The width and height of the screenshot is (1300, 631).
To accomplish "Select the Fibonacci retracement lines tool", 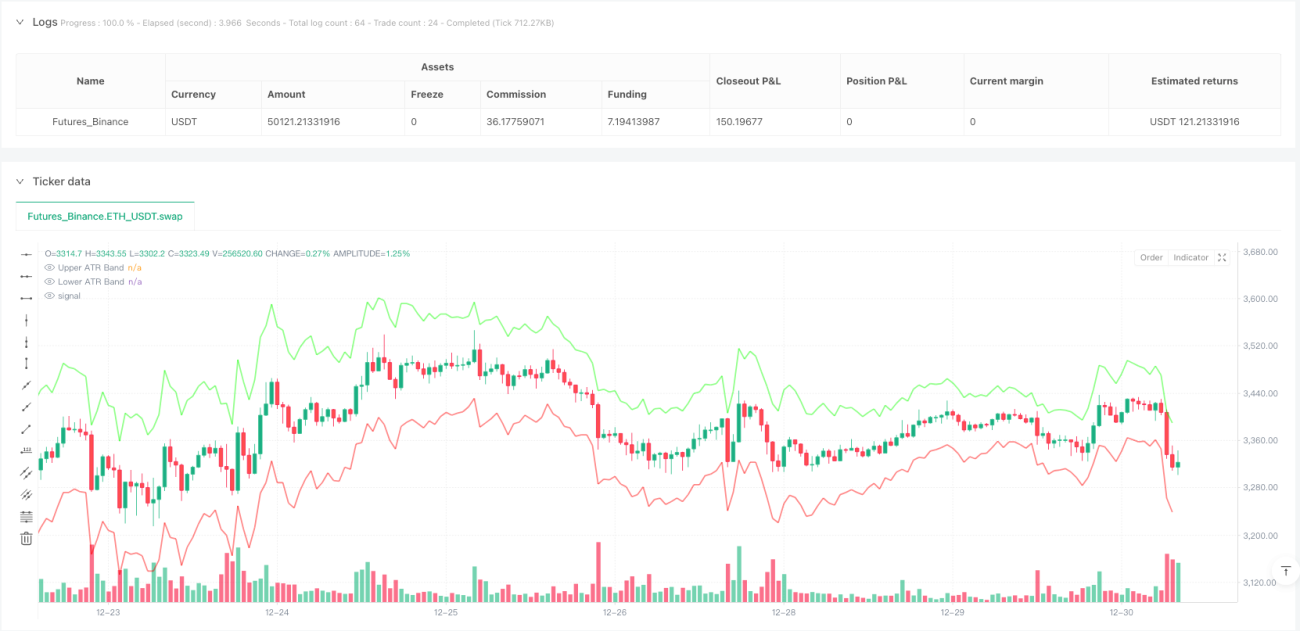I will 26,517.
